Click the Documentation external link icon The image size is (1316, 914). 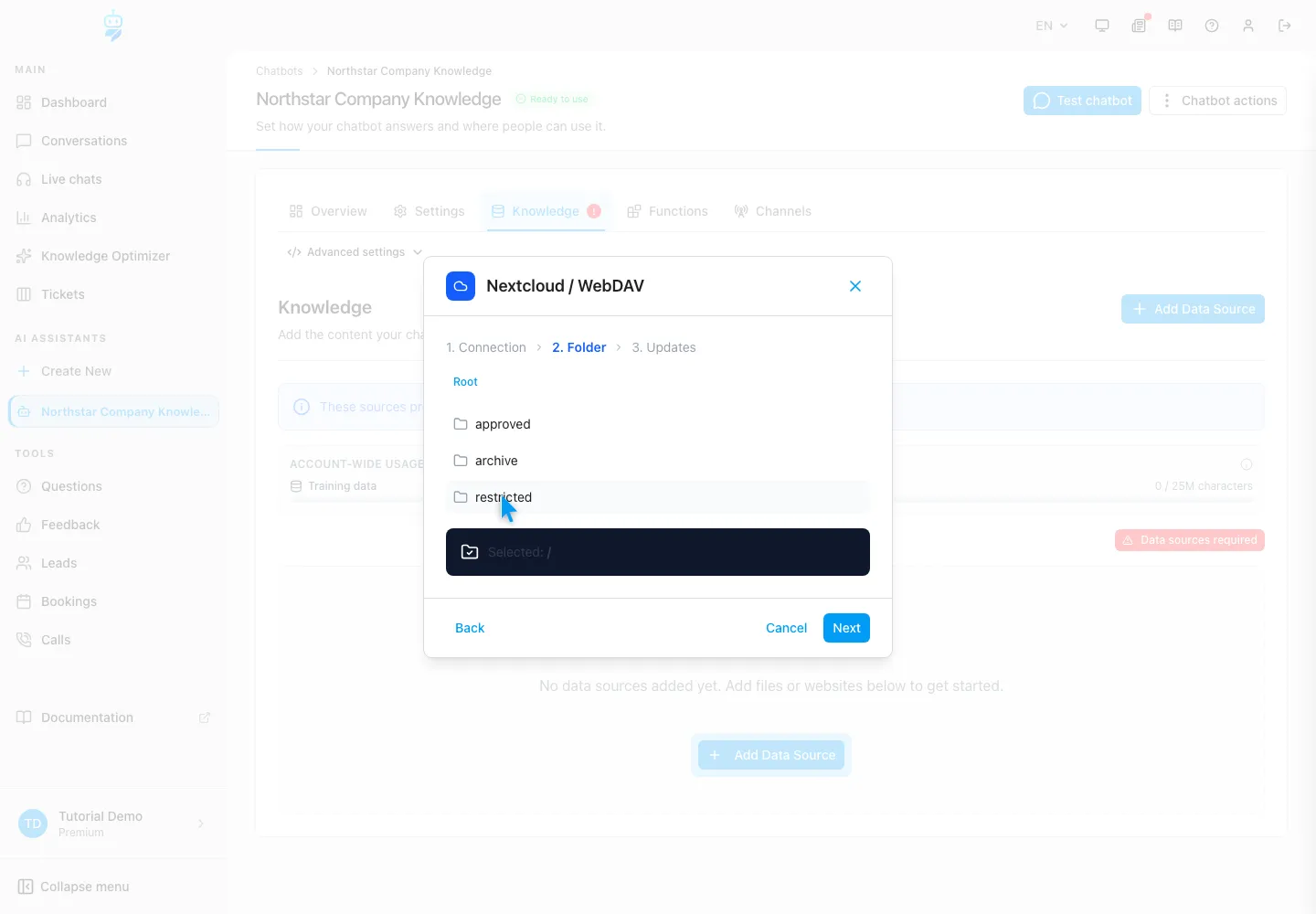click(205, 717)
